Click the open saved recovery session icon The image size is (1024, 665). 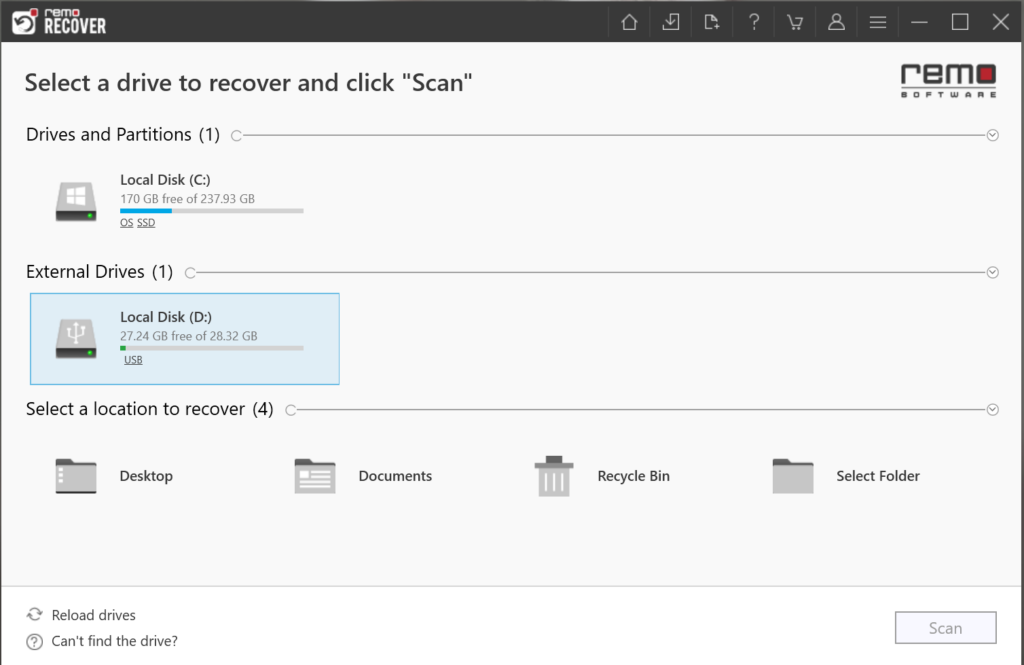click(670, 21)
